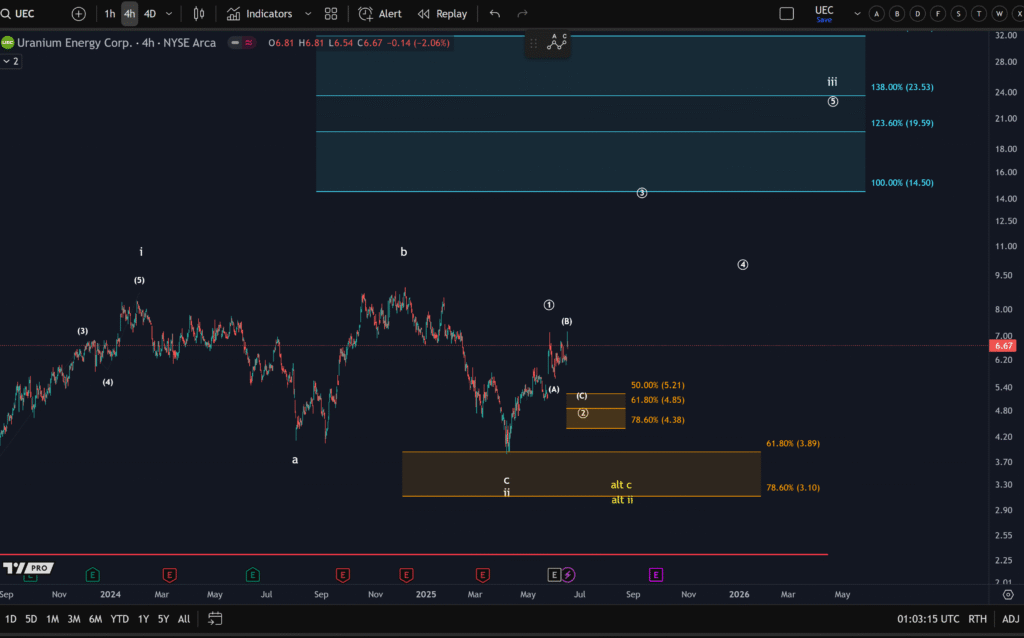Click the circled T toolbar icon

pos(979,14)
